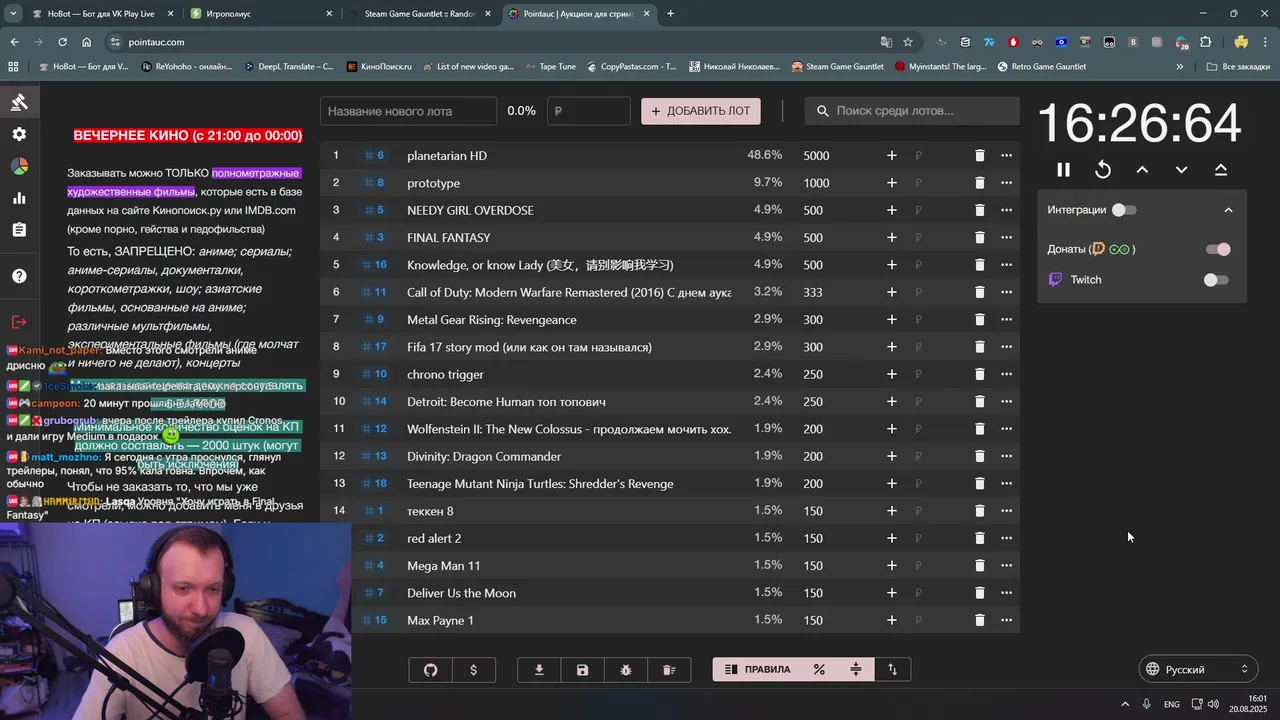Click the save floppy disk button

point(583,670)
